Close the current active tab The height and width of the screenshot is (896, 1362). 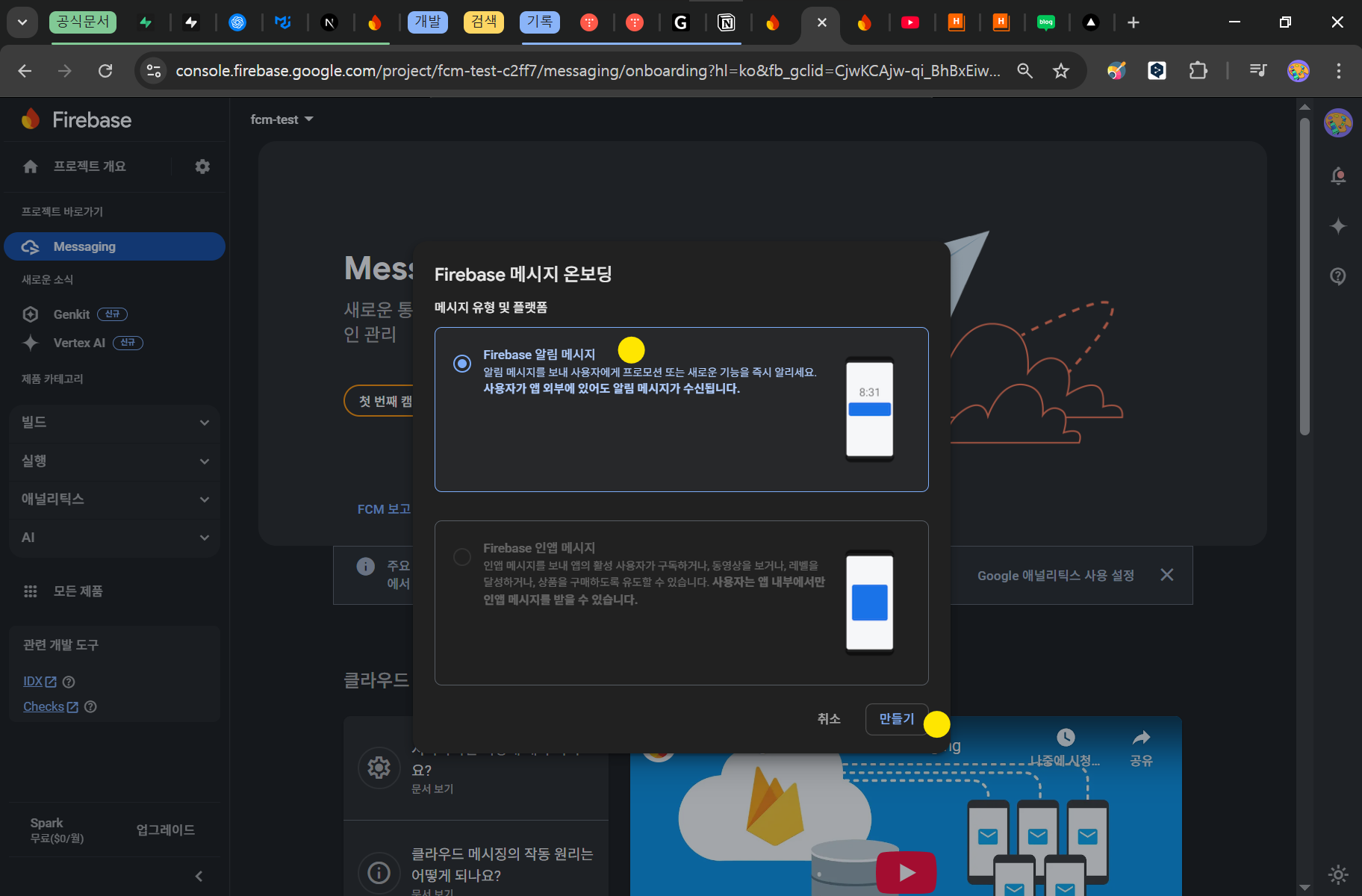click(822, 22)
